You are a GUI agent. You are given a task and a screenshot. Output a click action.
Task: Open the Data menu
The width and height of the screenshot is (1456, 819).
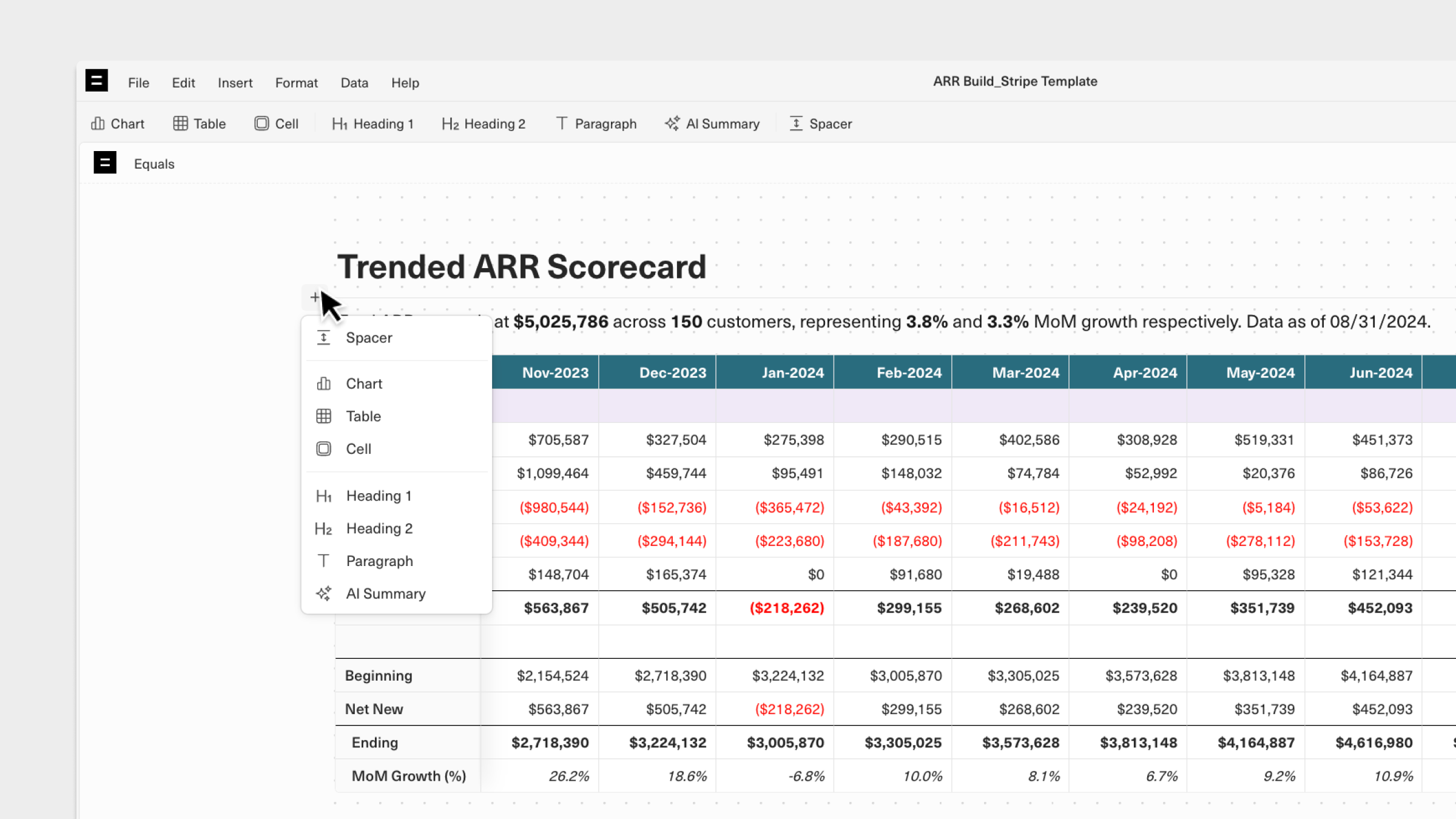(354, 83)
